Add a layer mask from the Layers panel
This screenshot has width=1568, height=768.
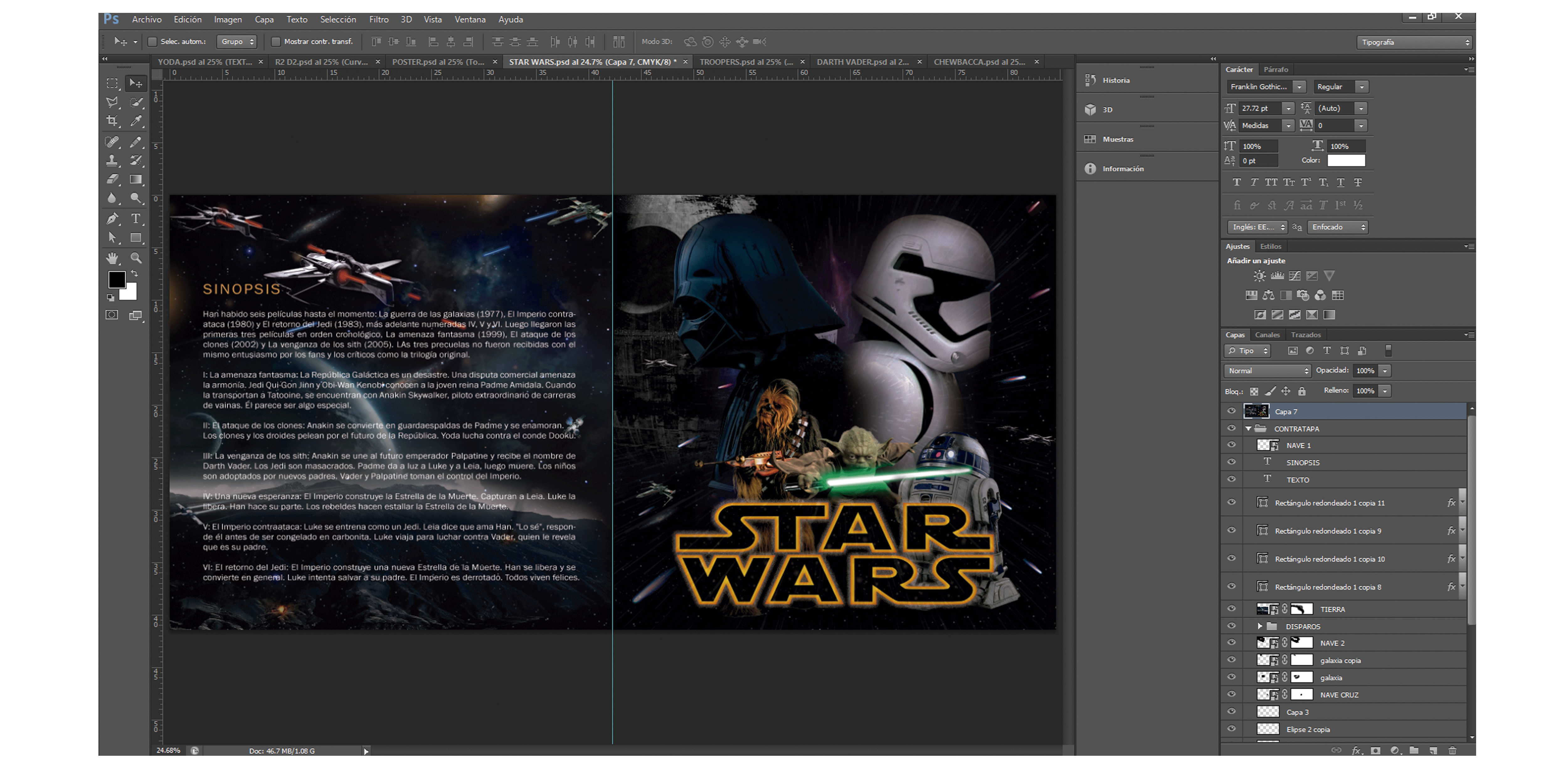pos(1376,750)
